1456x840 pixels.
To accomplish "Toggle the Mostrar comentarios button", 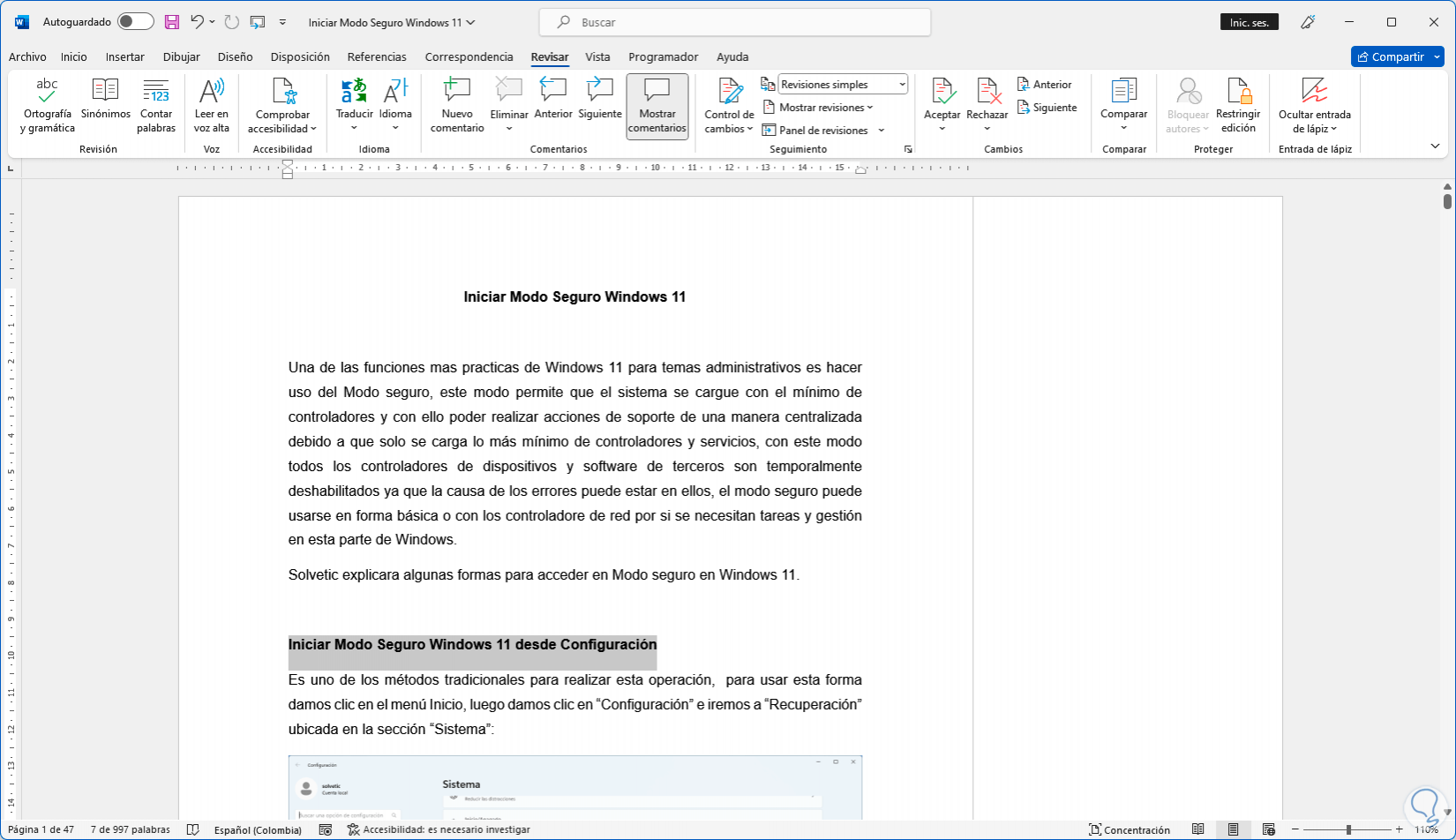I will click(657, 106).
